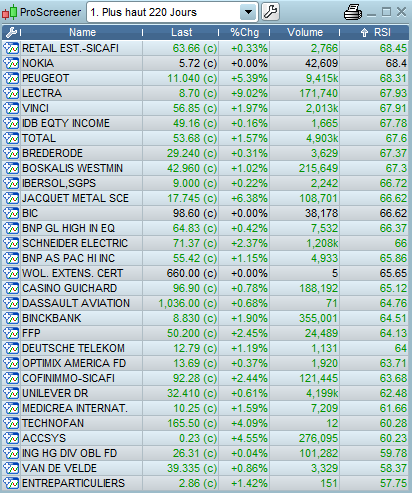Select the PEUGEOT name cell
Screen dimensions: 412x493
click(x=81, y=78)
